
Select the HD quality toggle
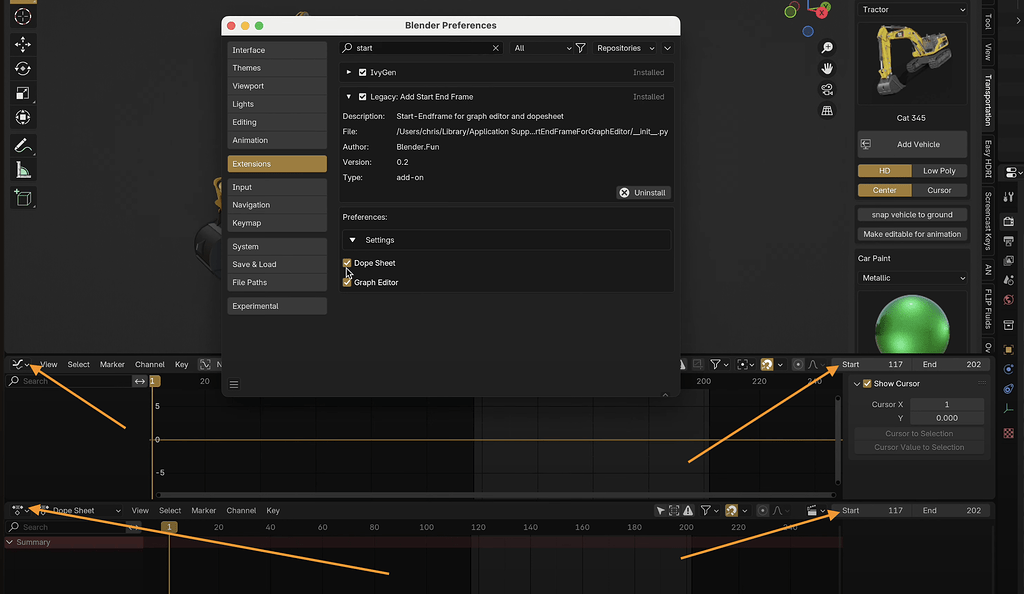point(884,171)
